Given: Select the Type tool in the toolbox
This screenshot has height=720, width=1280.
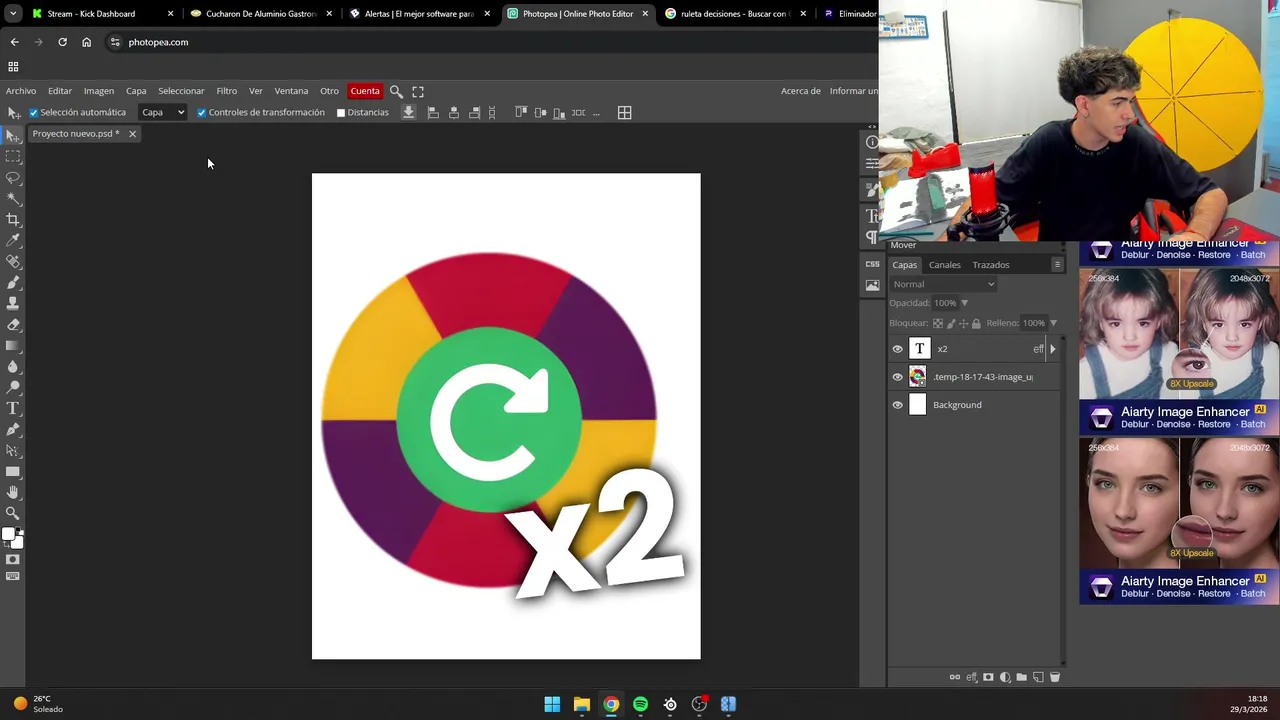Looking at the screenshot, I should tap(13, 408).
